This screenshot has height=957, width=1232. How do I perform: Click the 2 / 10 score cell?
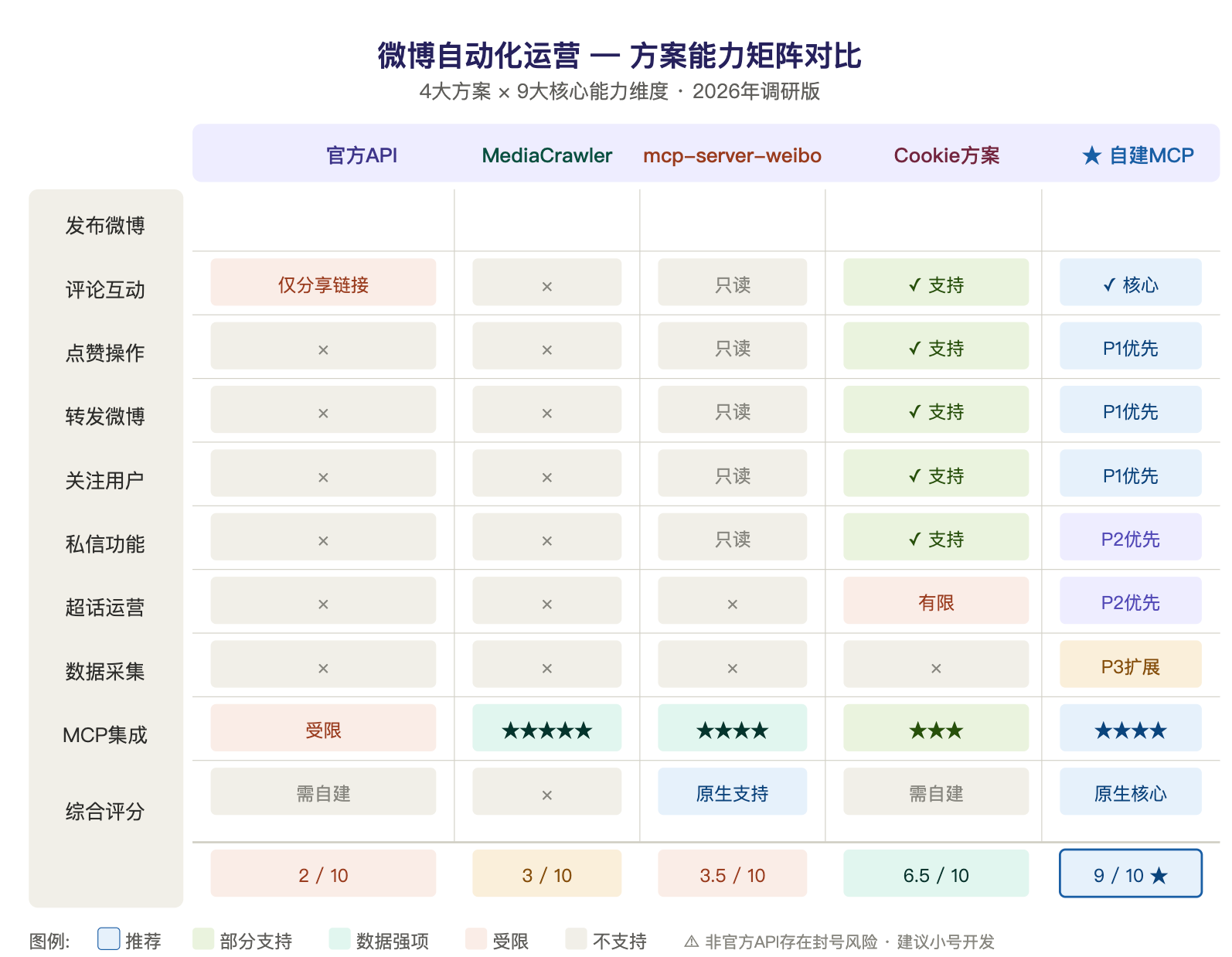pos(323,874)
